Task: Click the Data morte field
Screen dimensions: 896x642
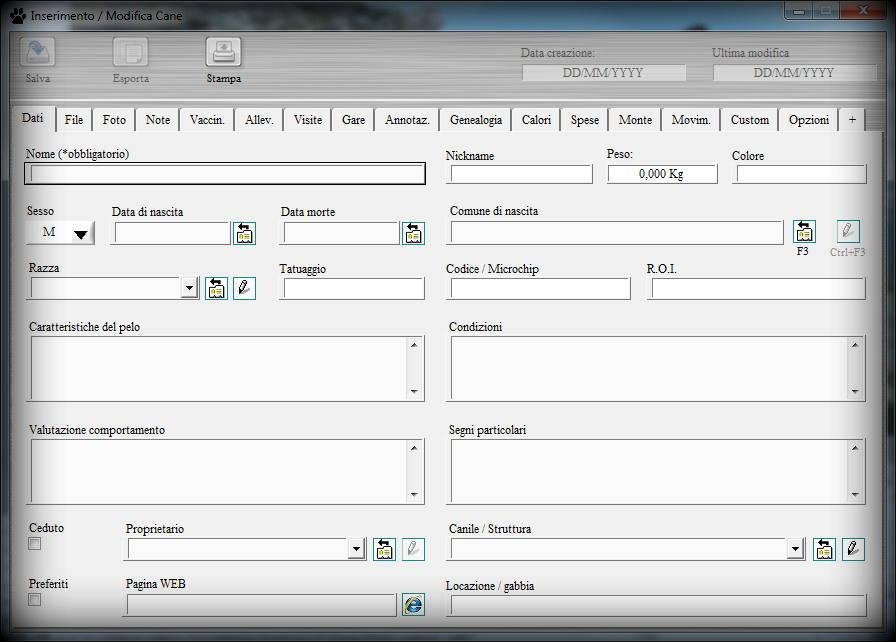Action: [x=341, y=233]
